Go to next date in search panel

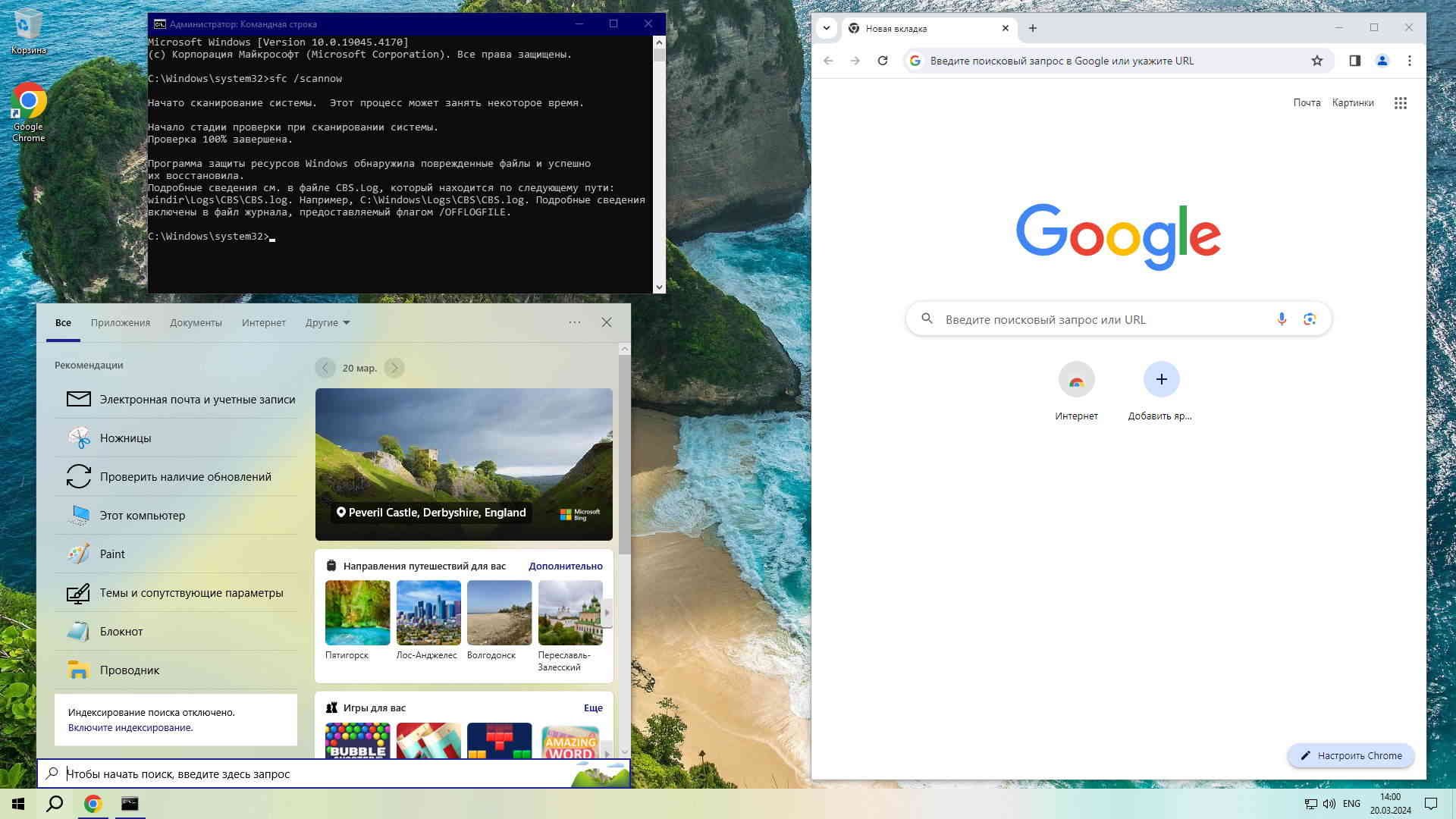click(394, 368)
